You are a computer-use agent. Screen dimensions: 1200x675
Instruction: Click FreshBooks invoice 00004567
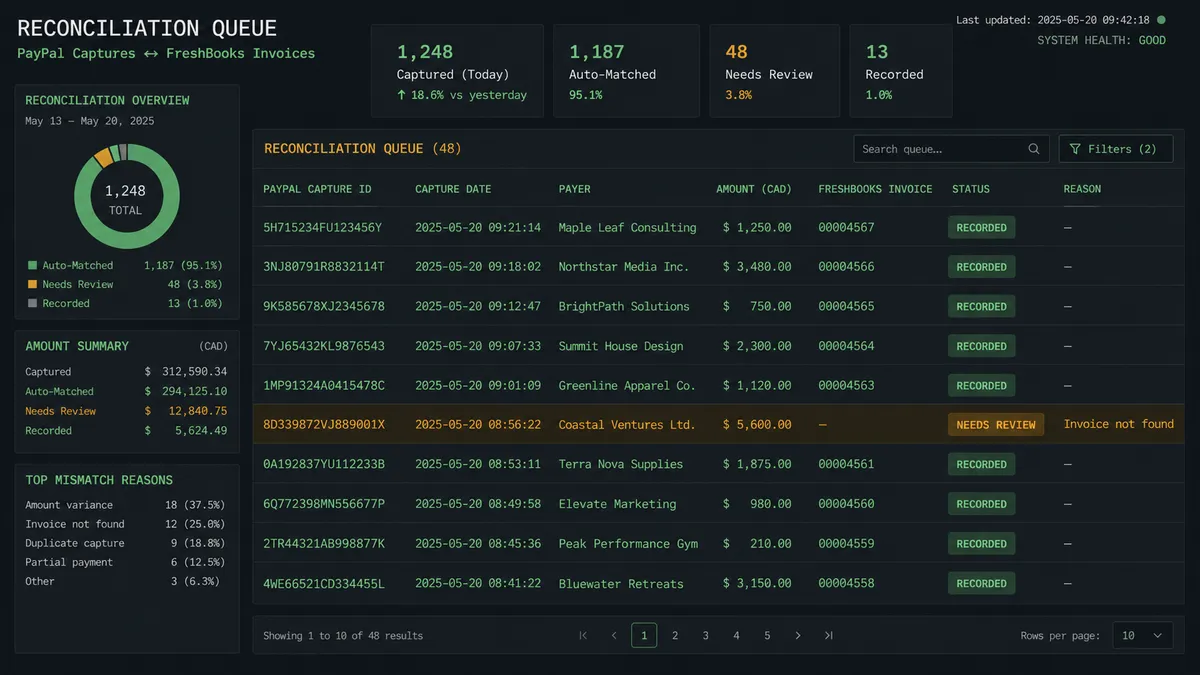[846, 228]
